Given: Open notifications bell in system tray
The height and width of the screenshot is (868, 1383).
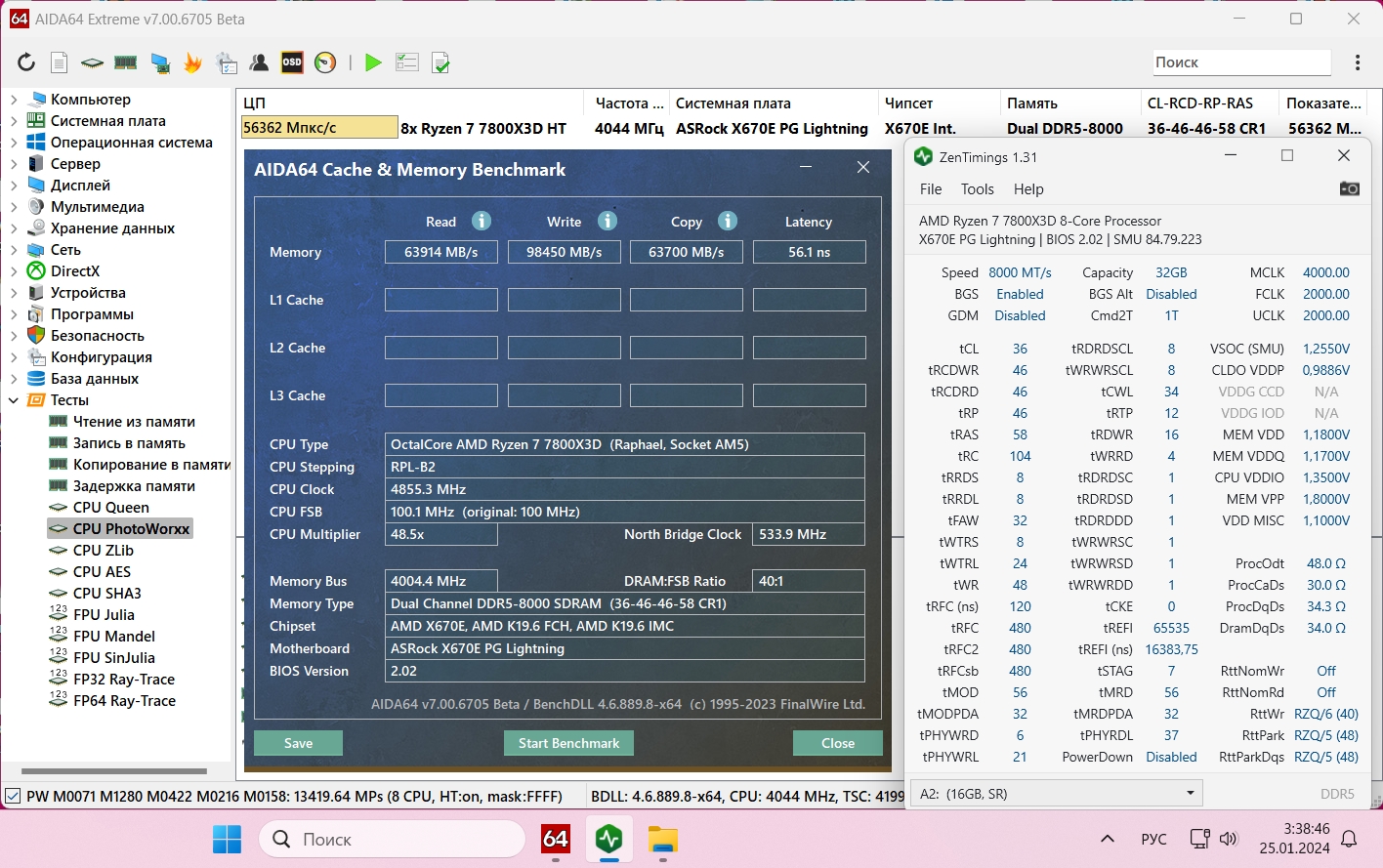Looking at the screenshot, I should pyautogui.click(x=1350, y=839).
